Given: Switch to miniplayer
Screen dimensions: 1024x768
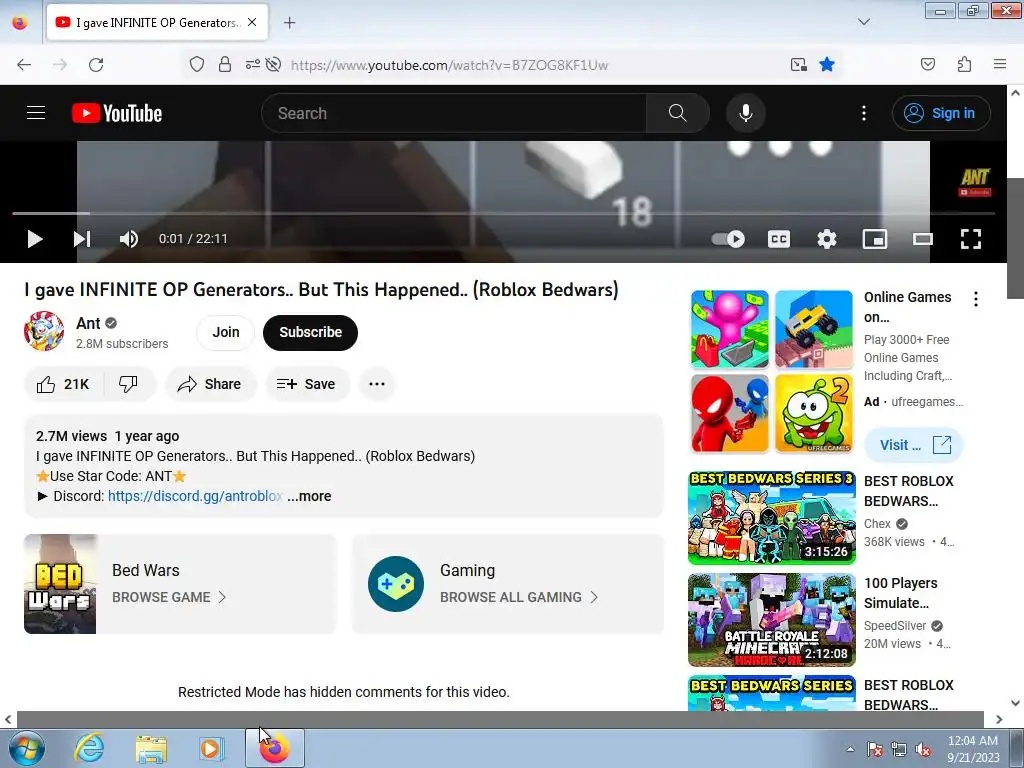Looking at the screenshot, I should click(x=874, y=239).
